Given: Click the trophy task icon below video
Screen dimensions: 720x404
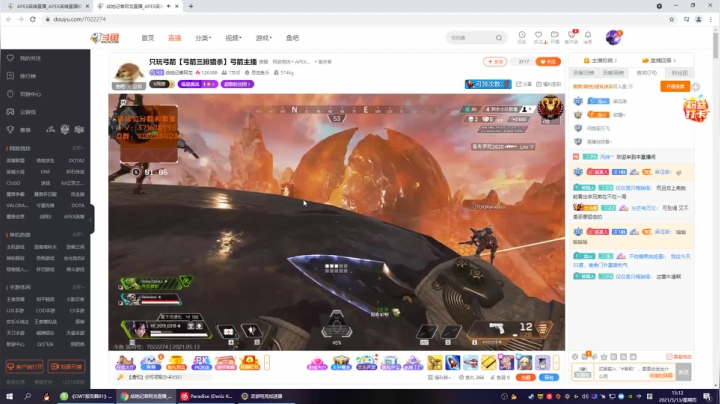Looking at the screenshot, I should (x=176, y=363).
